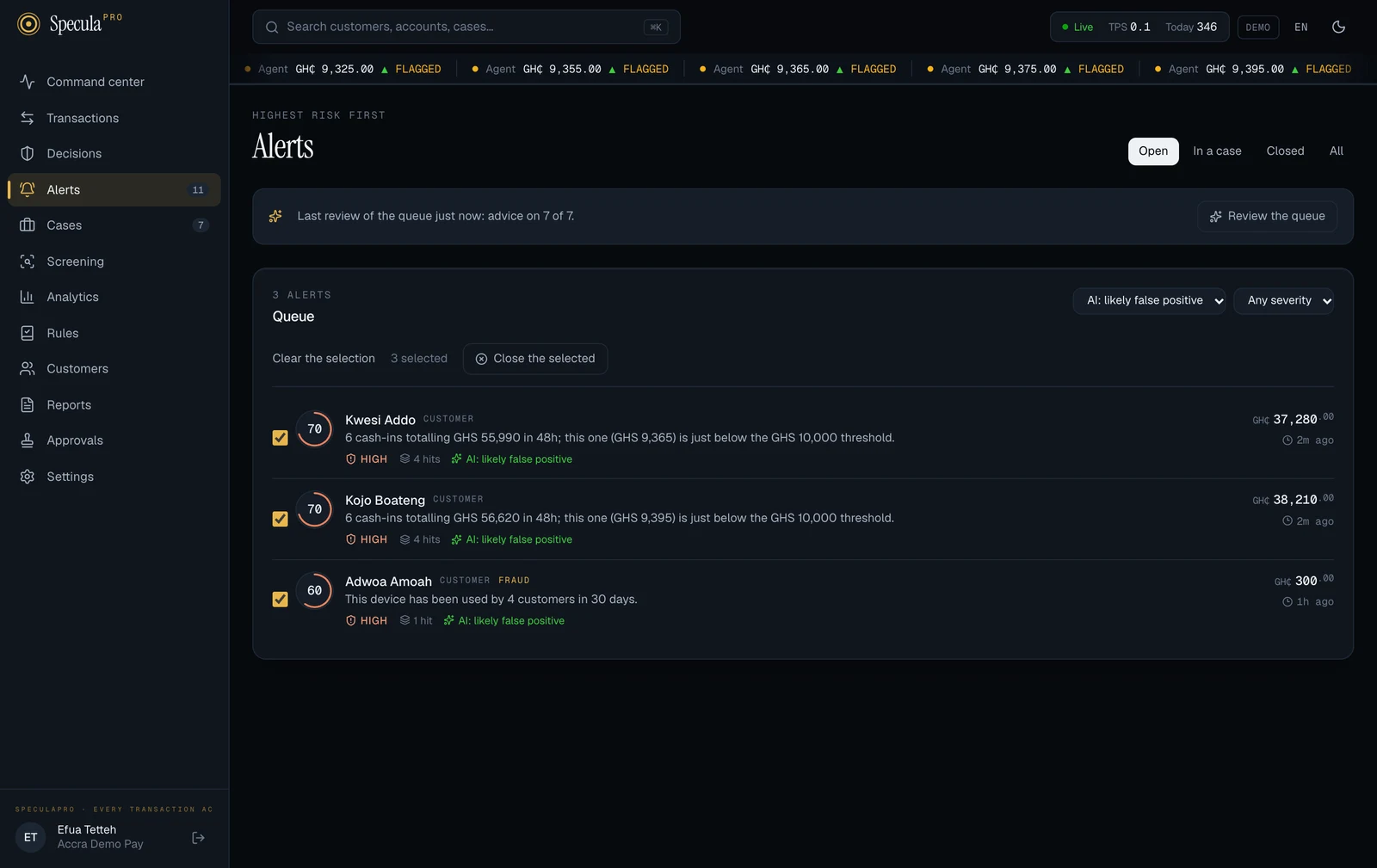
Task: Click the Reports document icon
Action: (28, 404)
